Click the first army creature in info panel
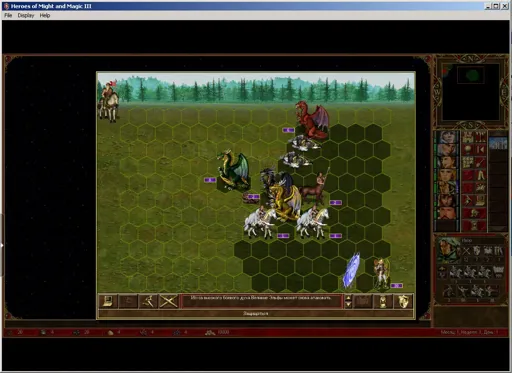 click(456, 272)
